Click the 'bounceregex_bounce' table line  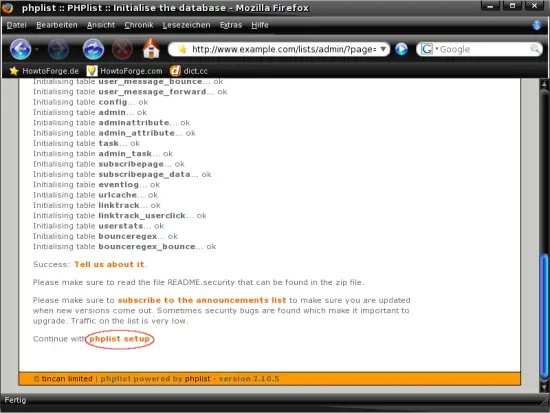pos(125,246)
